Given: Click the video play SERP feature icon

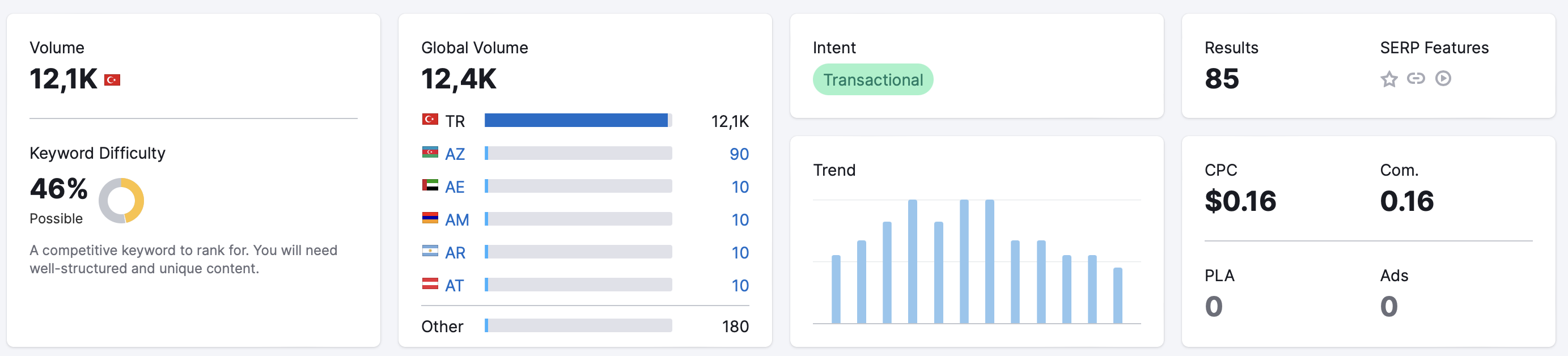Looking at the screenshot, I should click(1443, 78).
